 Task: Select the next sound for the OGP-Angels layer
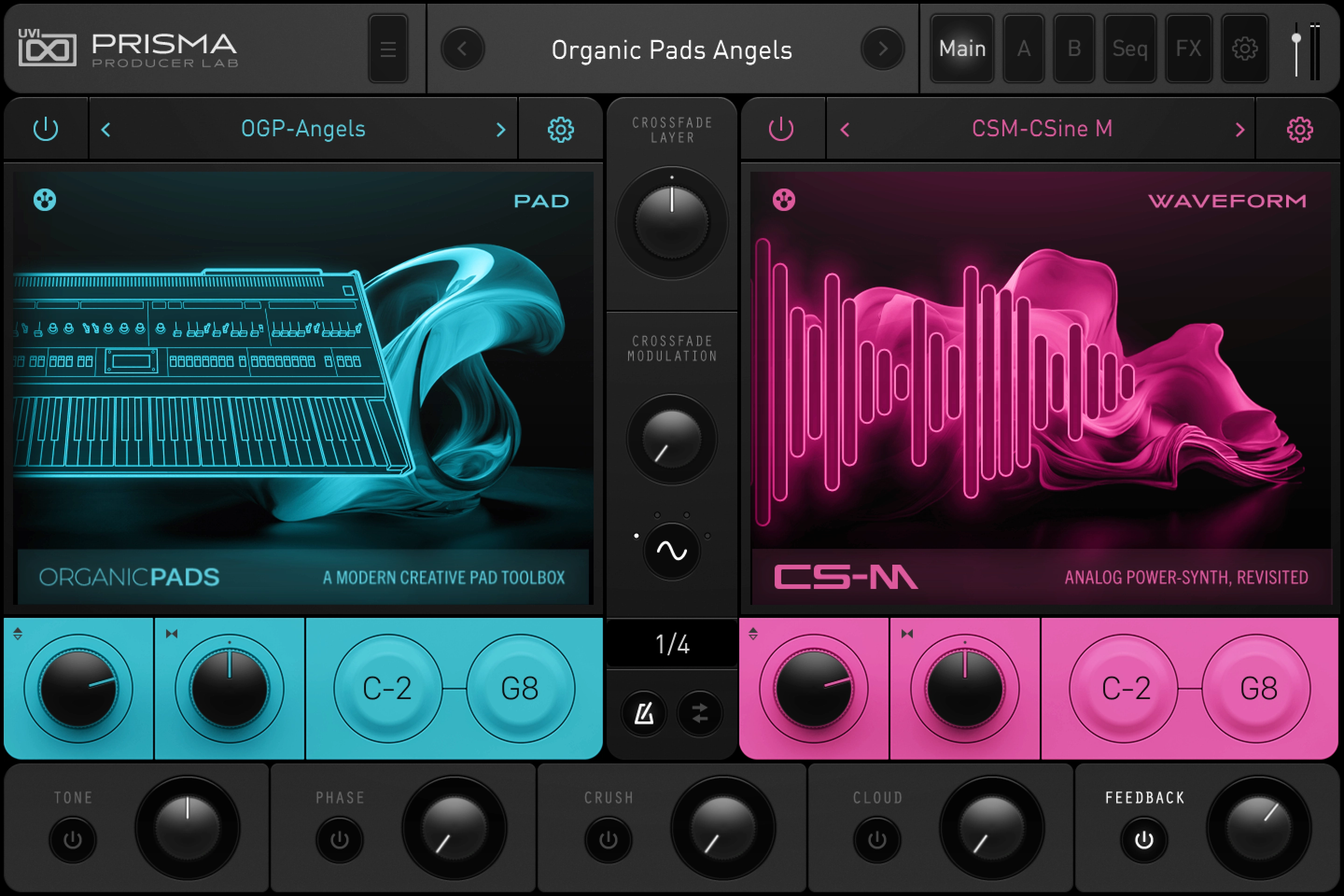pos(501,130)
